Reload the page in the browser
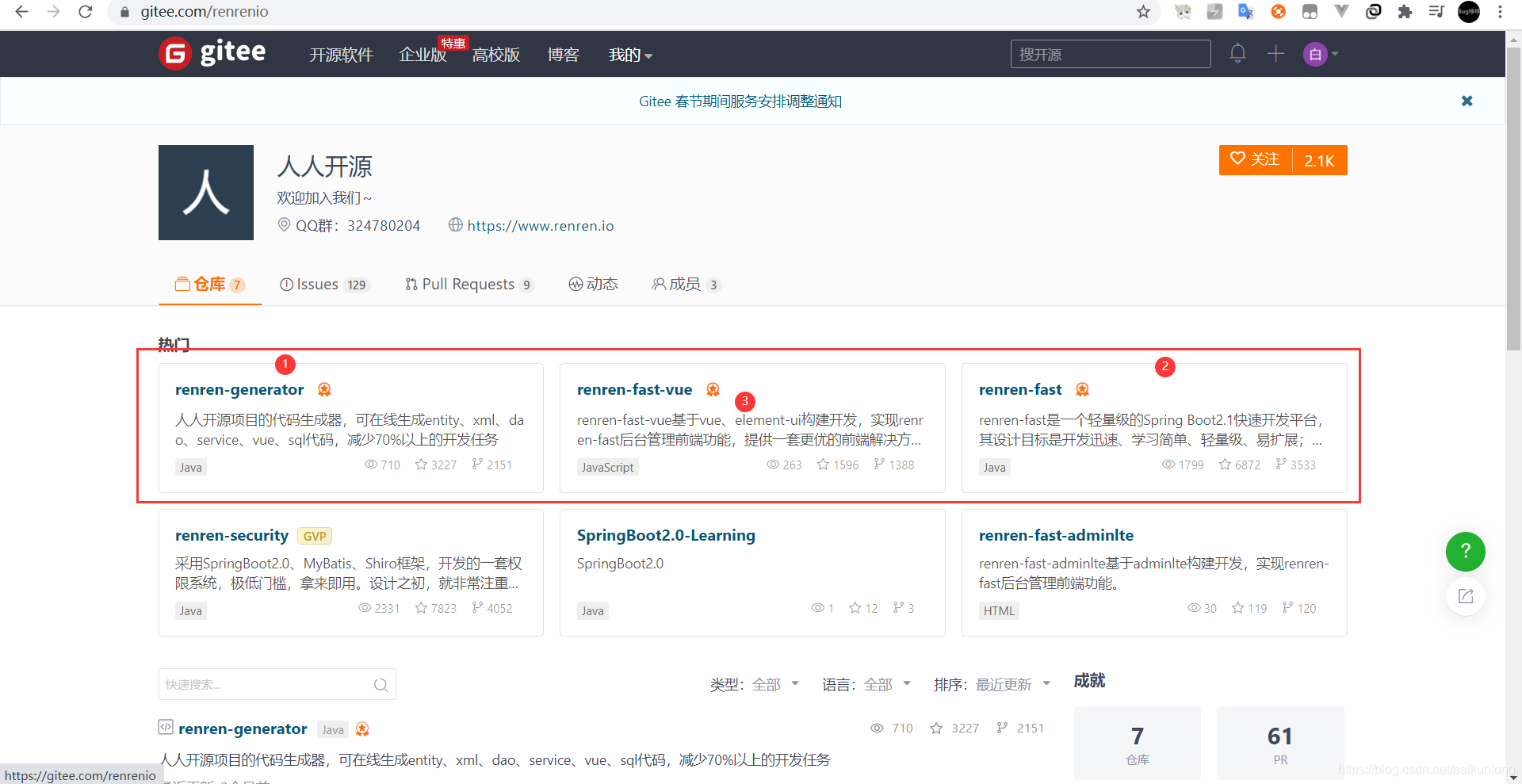1522x784 pixels. coord(86,12)
